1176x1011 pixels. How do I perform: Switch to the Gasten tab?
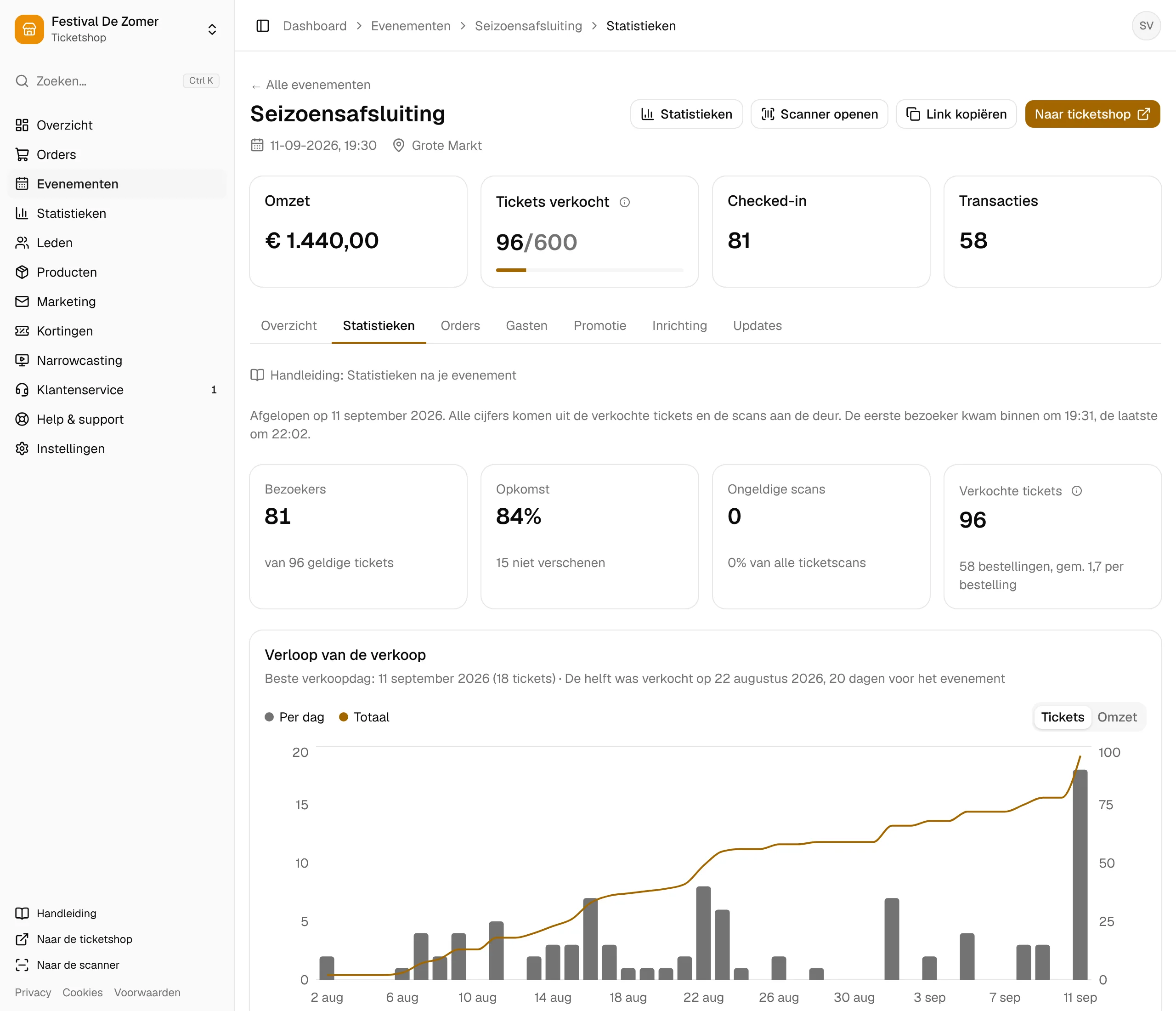pyautogui.click(x=526, y=326)
